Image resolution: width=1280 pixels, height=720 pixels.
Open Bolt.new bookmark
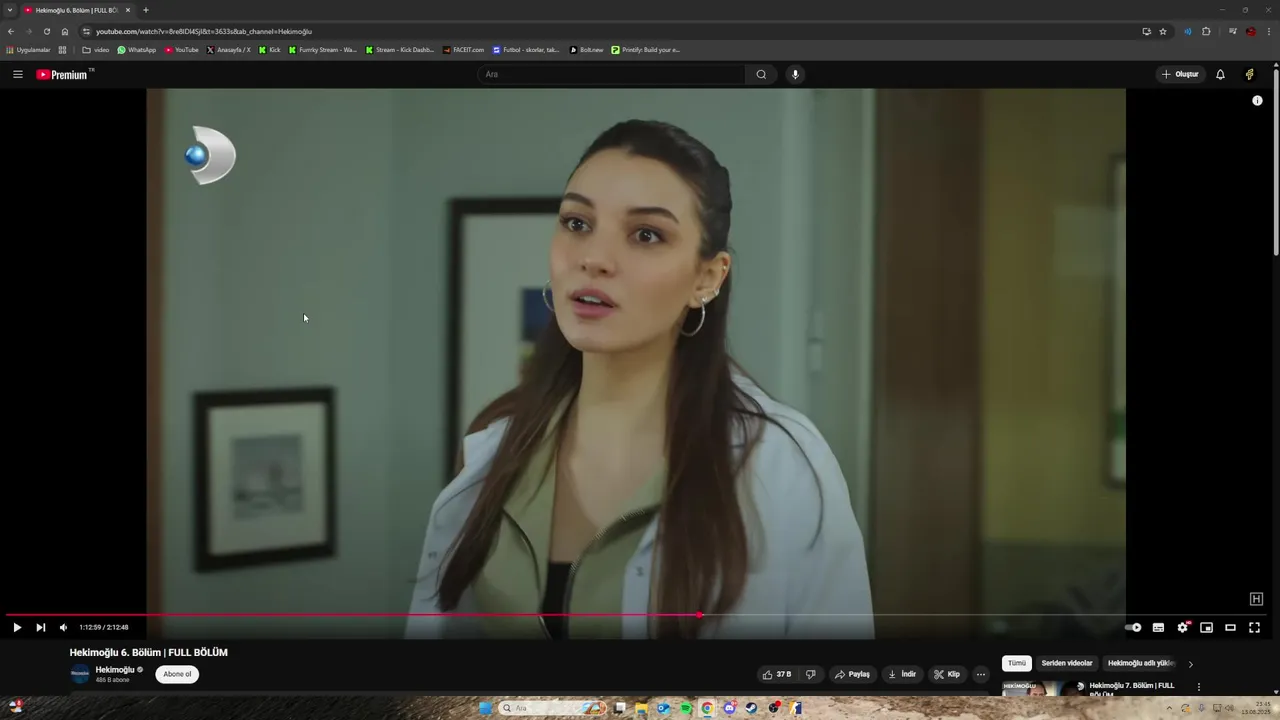pos(587,49)
